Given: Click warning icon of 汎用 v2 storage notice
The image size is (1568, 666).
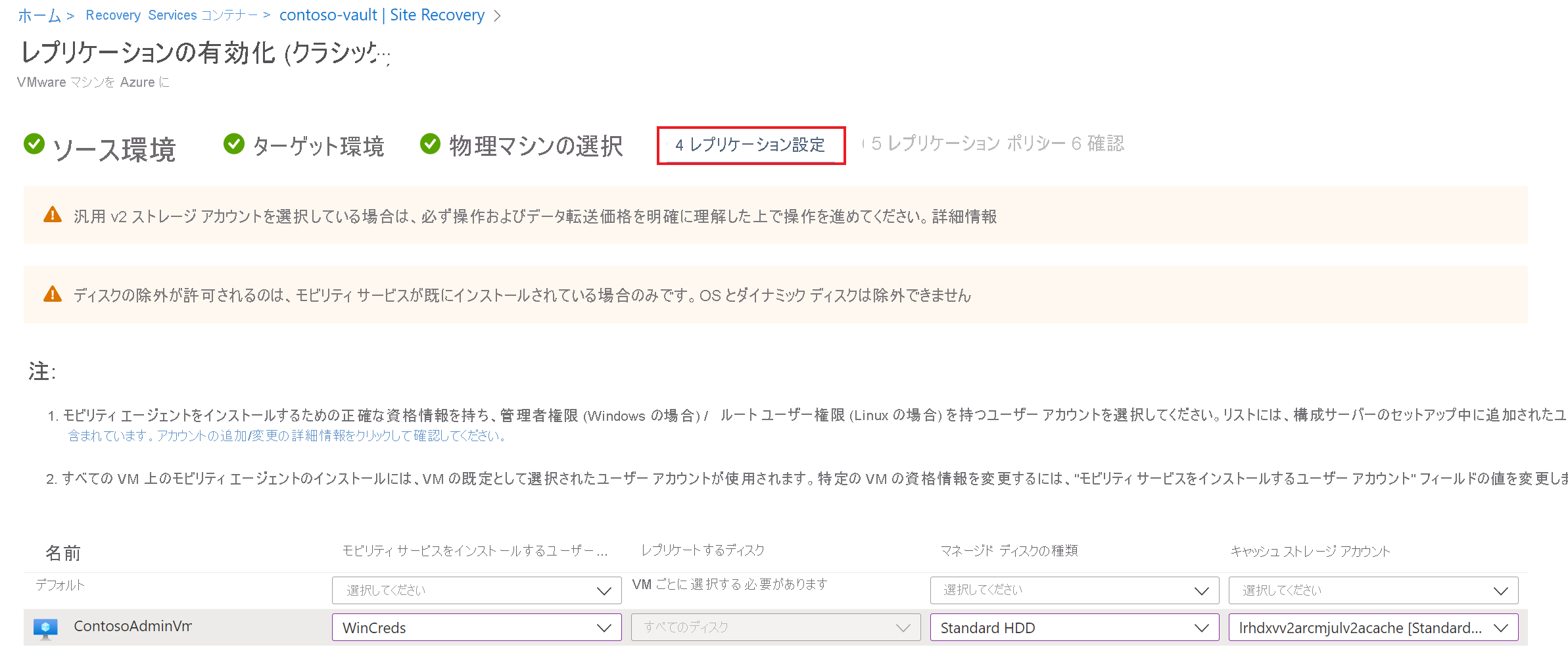Looking at the screenshot, I should coord(53,215).
